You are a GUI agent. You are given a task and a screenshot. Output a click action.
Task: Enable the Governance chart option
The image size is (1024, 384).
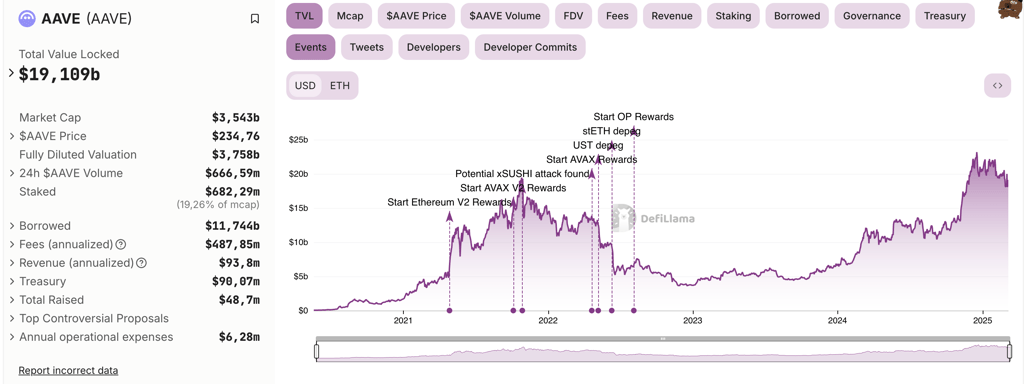tap(872, 16)
